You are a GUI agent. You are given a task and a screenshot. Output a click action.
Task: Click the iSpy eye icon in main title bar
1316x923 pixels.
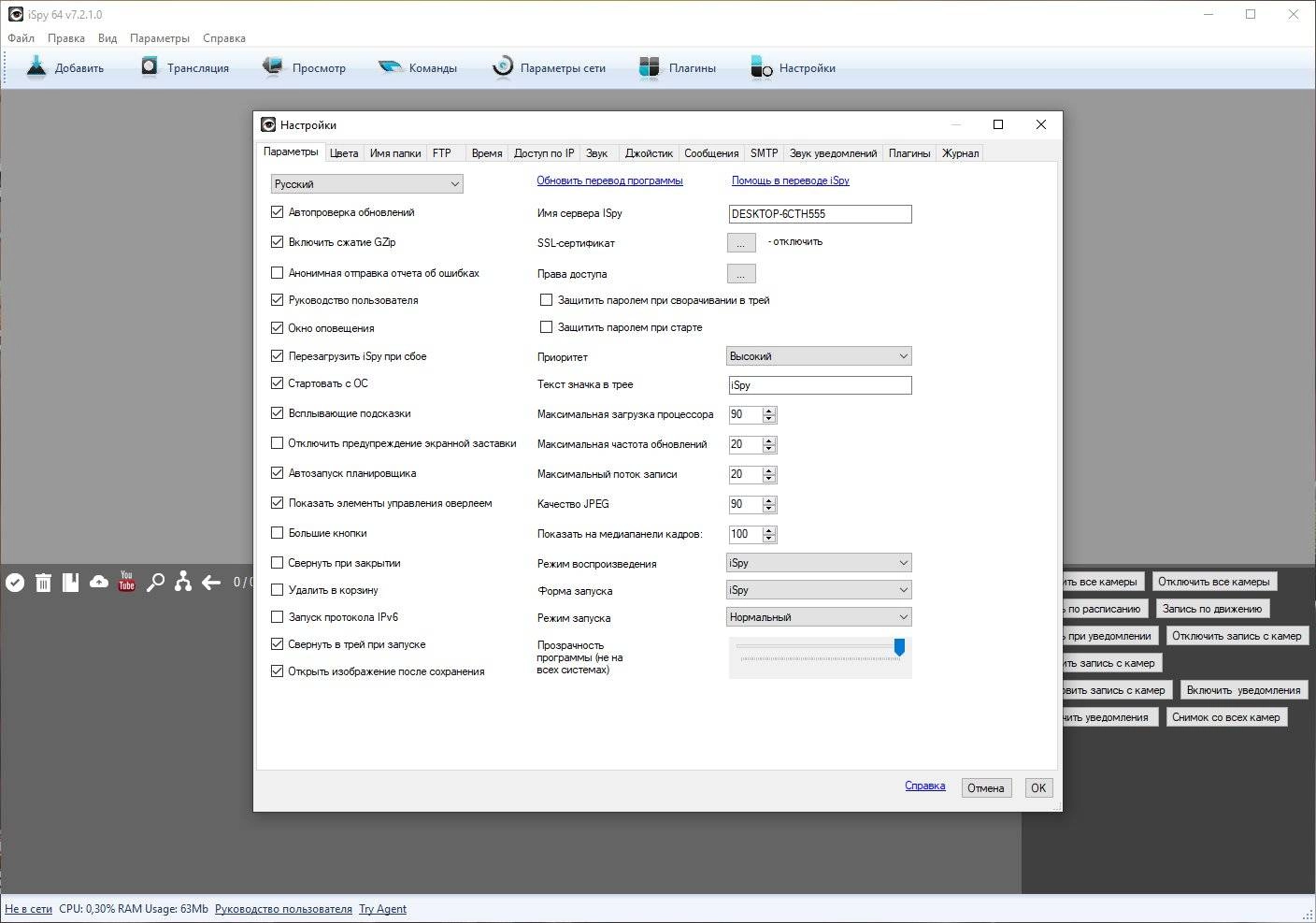click(15, 14)
